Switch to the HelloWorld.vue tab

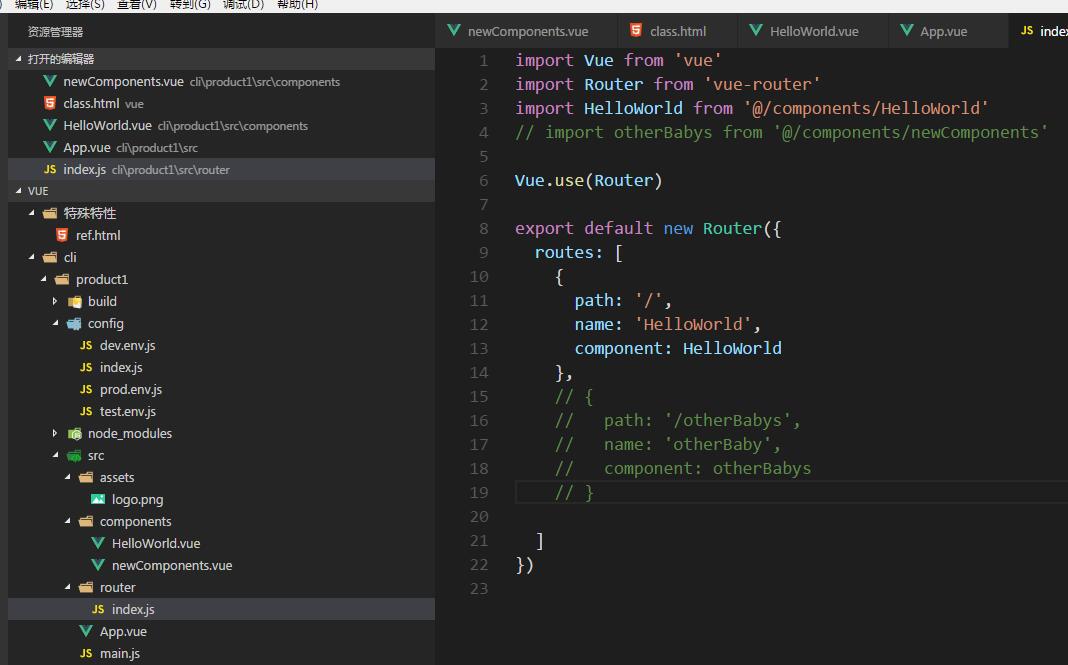(x=813, y=31)
